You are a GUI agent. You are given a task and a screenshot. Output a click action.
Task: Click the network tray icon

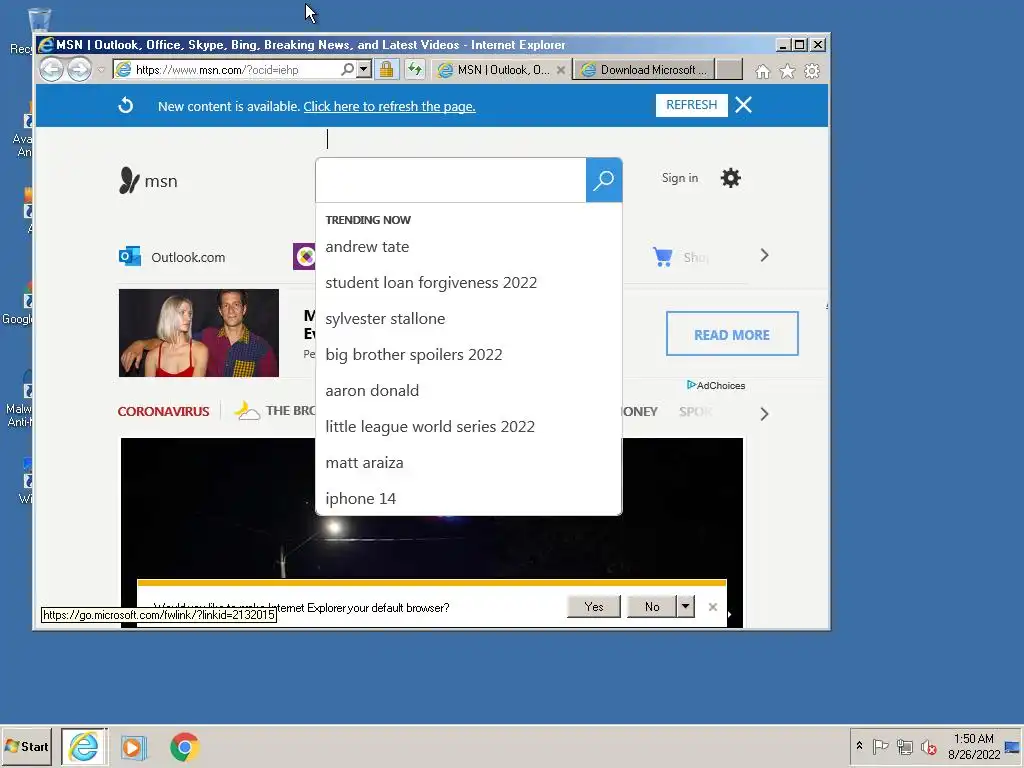[904, 746]
